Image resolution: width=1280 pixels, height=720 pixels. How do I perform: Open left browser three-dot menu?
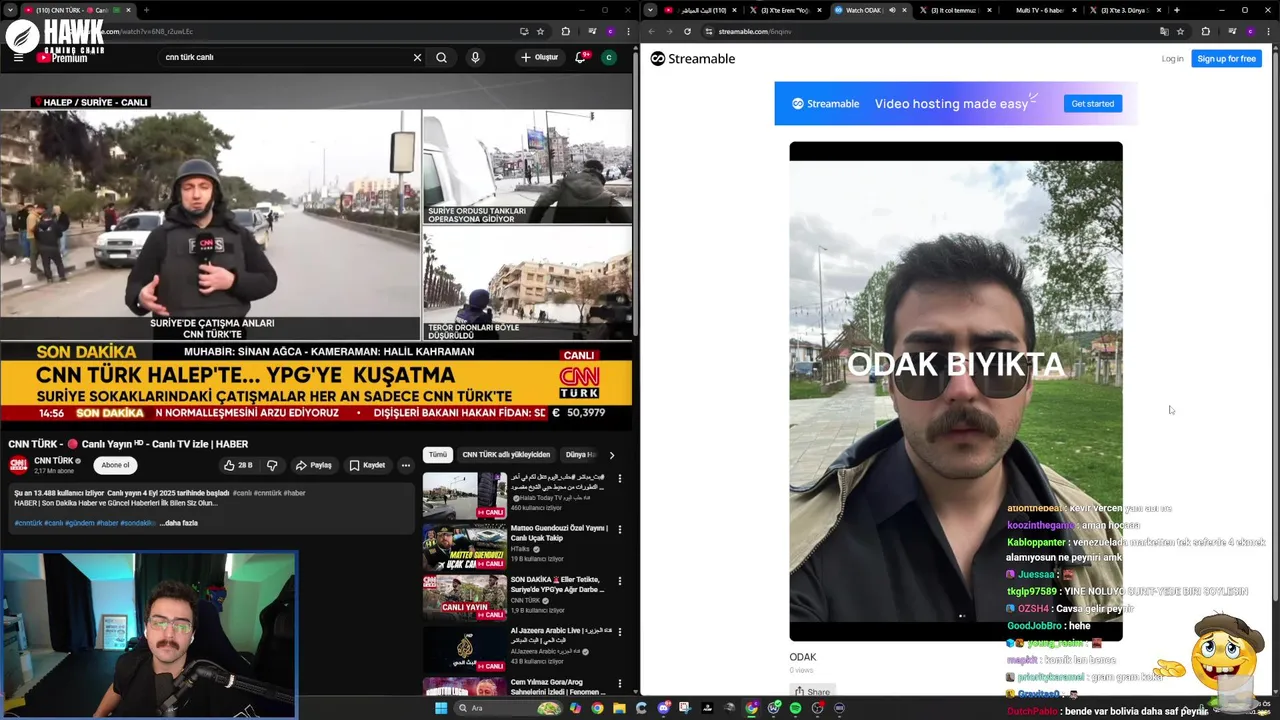click(x=629, y=31)
